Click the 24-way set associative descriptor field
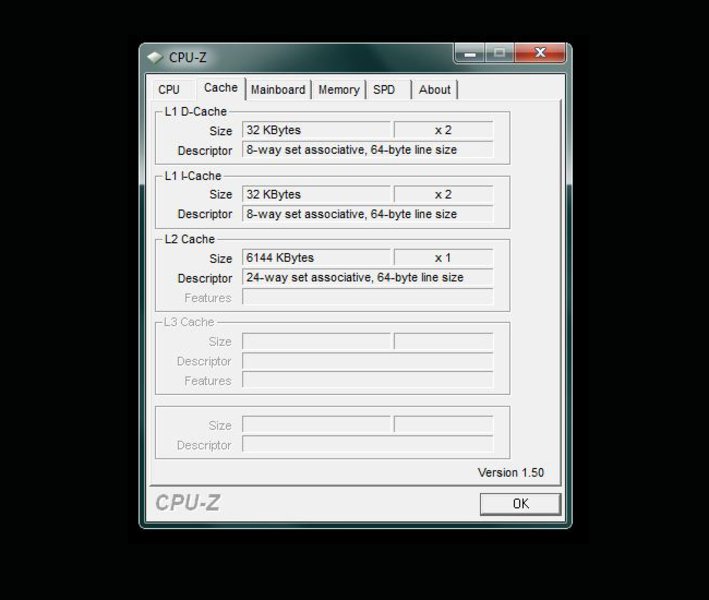The height and width of the screenshot is (600, 709). pyautogui.click(x=368, y=277)
